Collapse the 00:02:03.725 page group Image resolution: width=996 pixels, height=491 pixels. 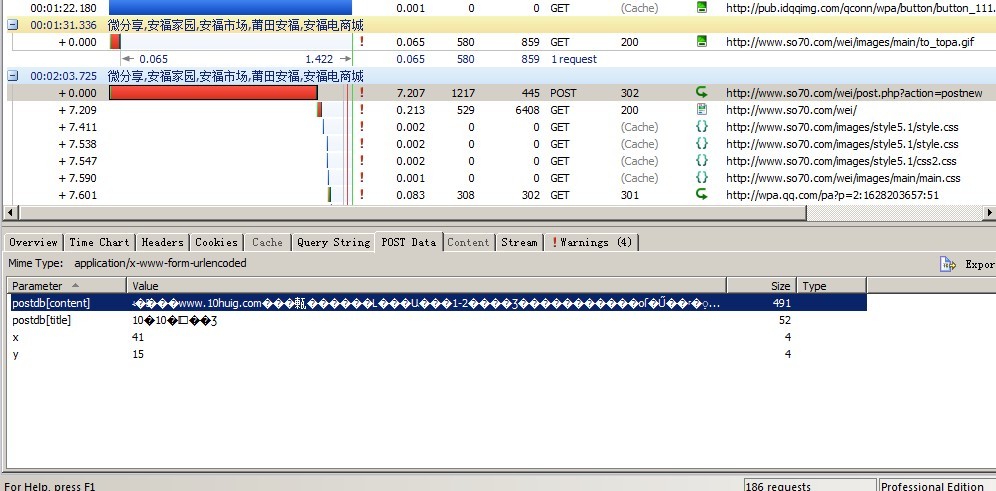pos(13,76)
